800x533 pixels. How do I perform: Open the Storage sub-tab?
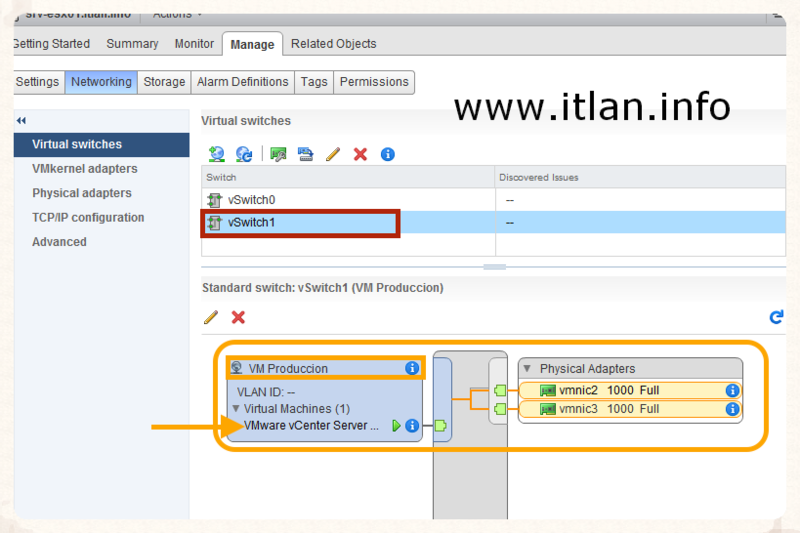(x=164, y=82)
